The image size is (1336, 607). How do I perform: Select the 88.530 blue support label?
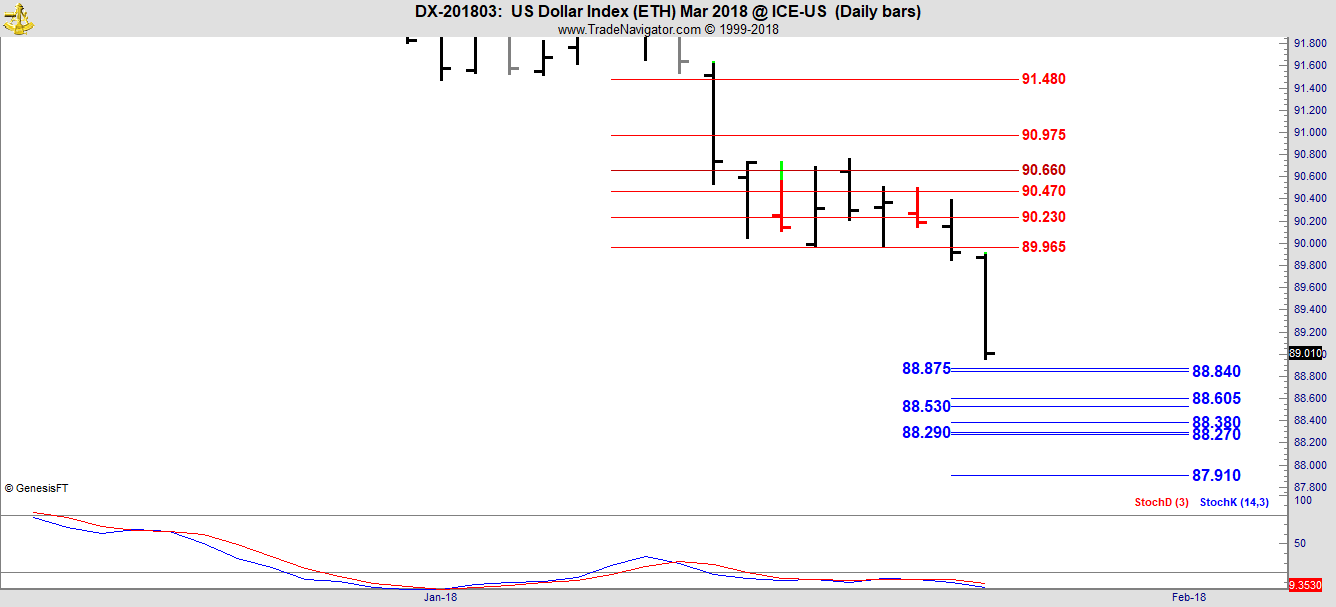925,407
